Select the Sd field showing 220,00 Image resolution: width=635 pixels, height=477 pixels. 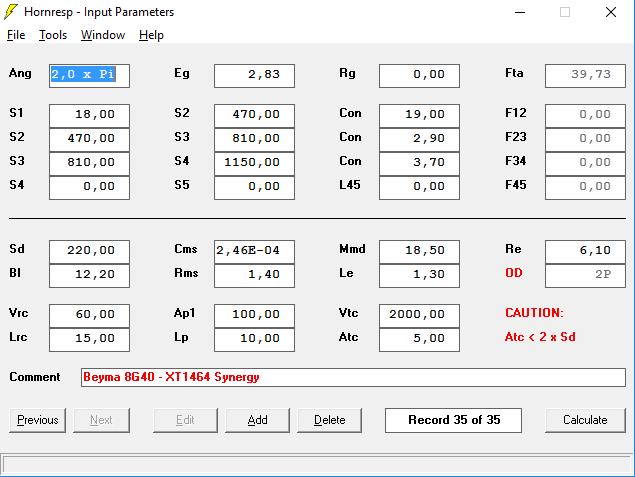point(89,252)
